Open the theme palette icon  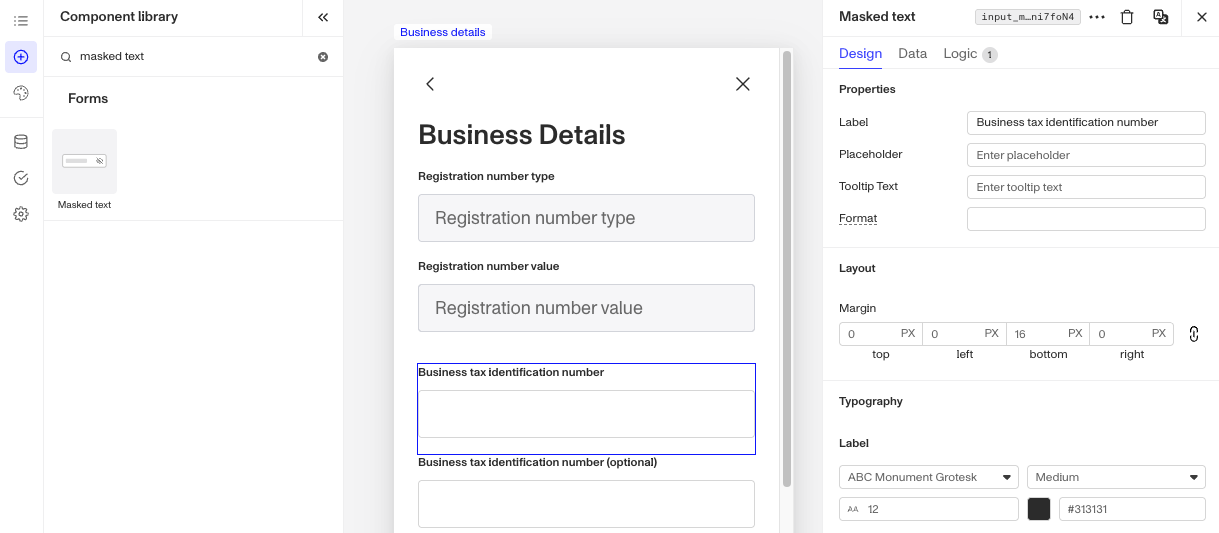tap(21, 93)
